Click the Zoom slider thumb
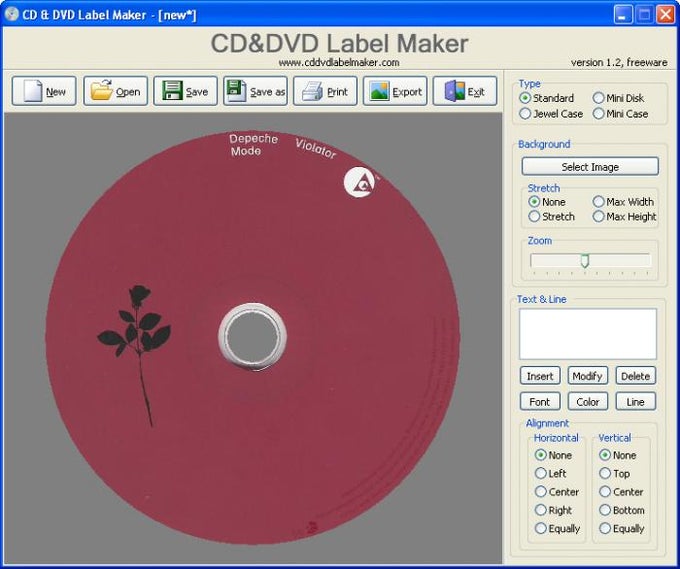Image resolution: width=680 pixels, height=569 pixels. coord(585,261)
